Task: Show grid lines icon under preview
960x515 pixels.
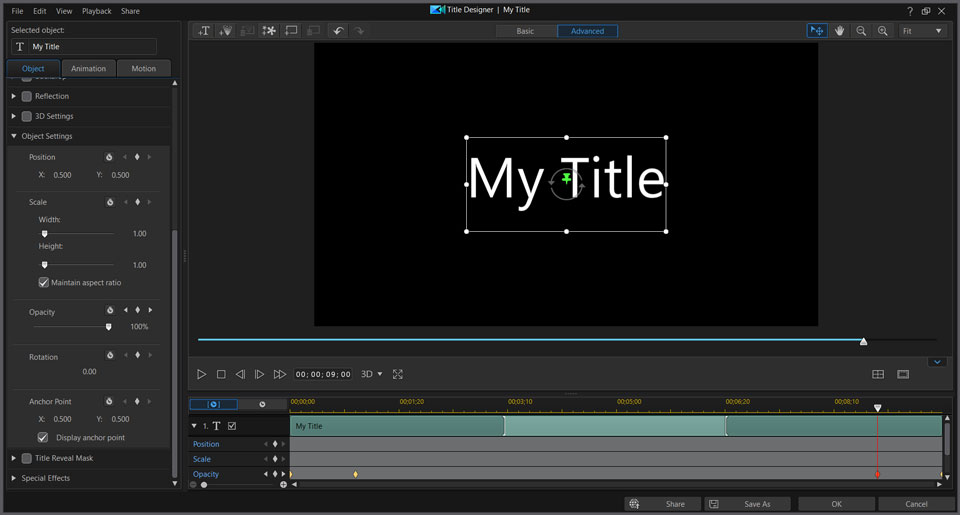Action: [x=878, y=374]
